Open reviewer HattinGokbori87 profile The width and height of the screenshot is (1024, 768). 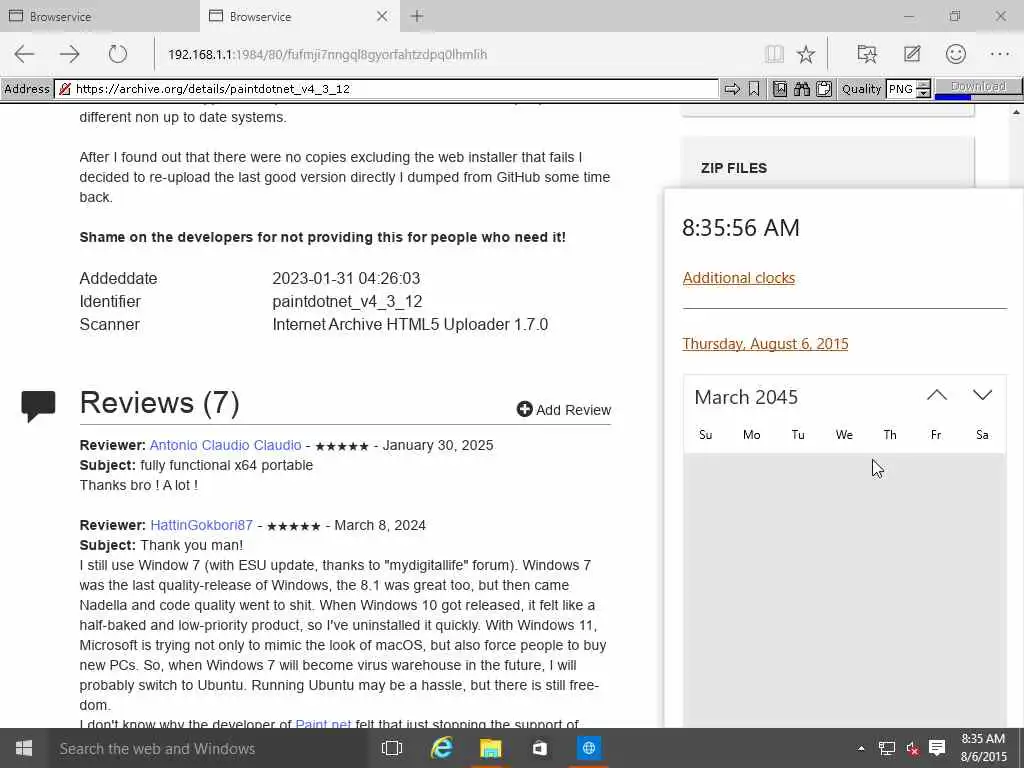pyautogui.click(x=201, y=526)
